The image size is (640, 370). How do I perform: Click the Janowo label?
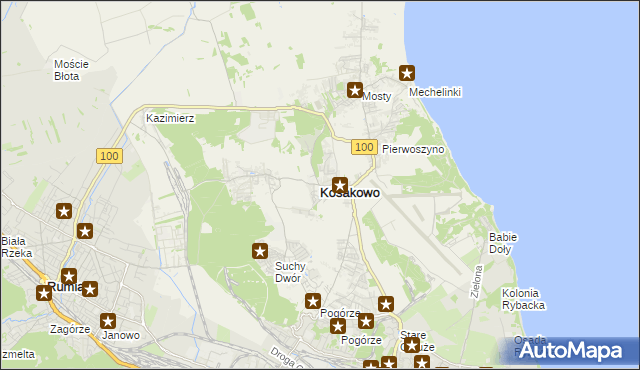coord(121,335)
